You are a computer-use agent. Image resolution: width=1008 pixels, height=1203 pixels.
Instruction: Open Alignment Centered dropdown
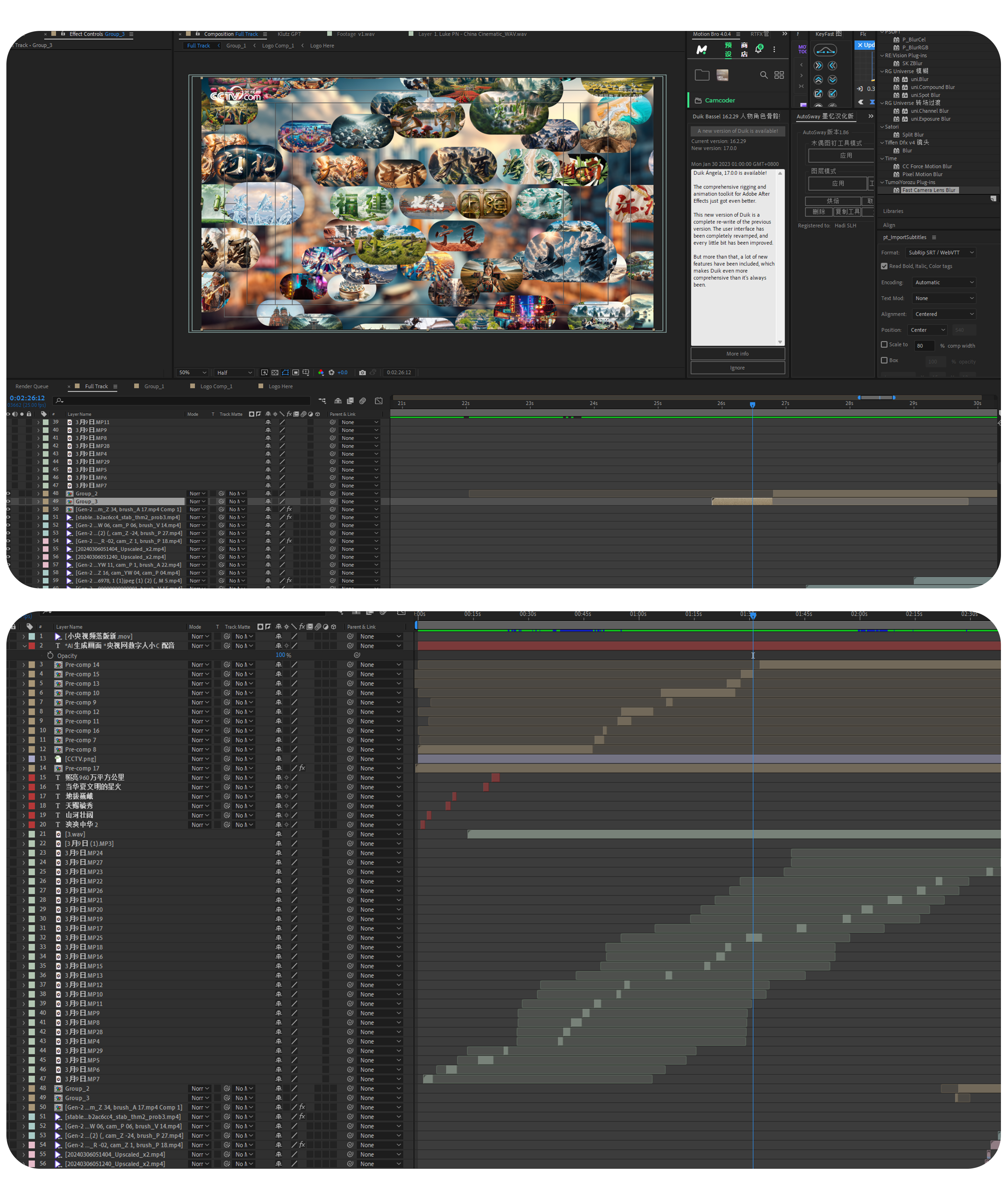(944, 314)
